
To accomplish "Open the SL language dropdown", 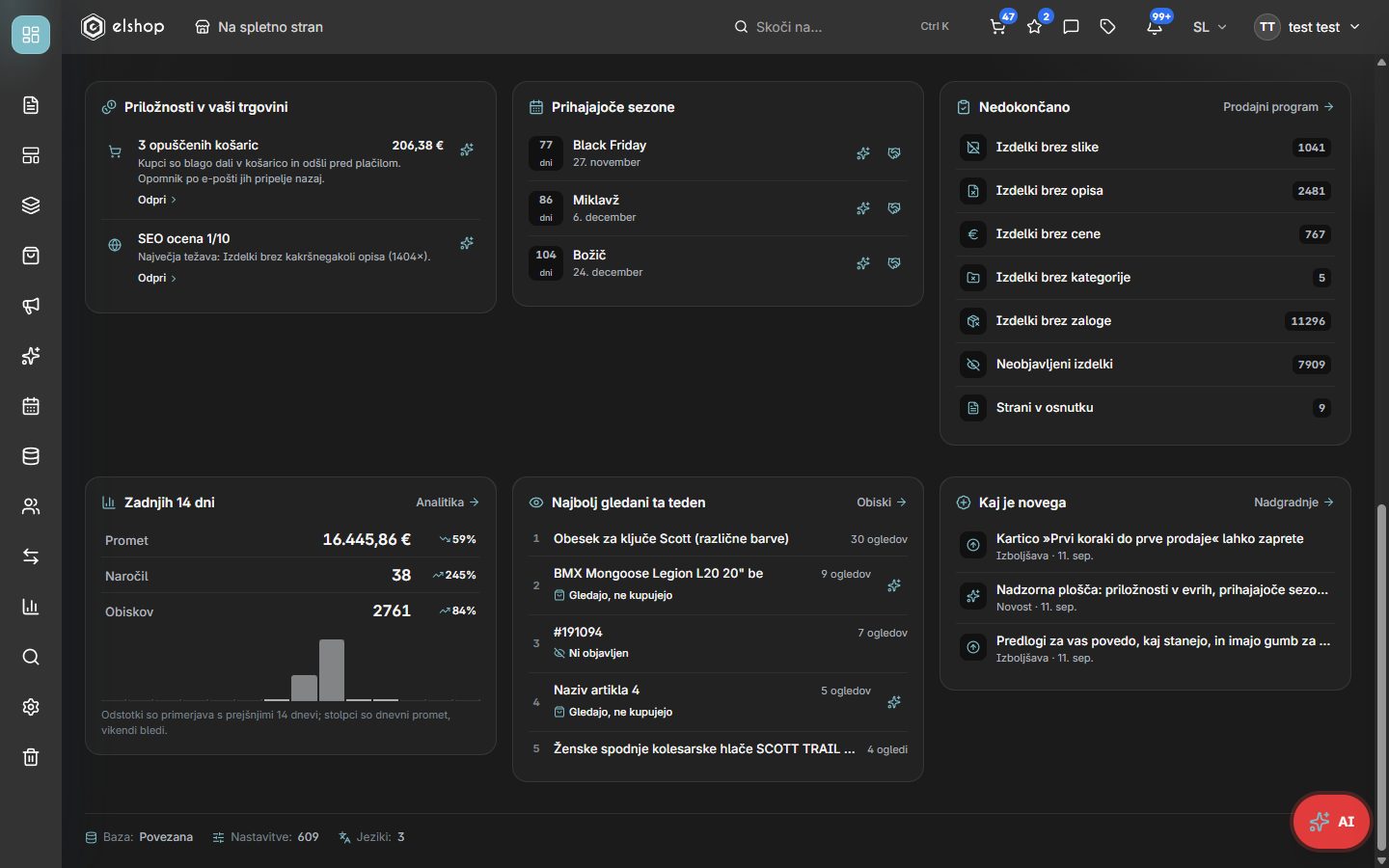I will (x=1210, y=27).
